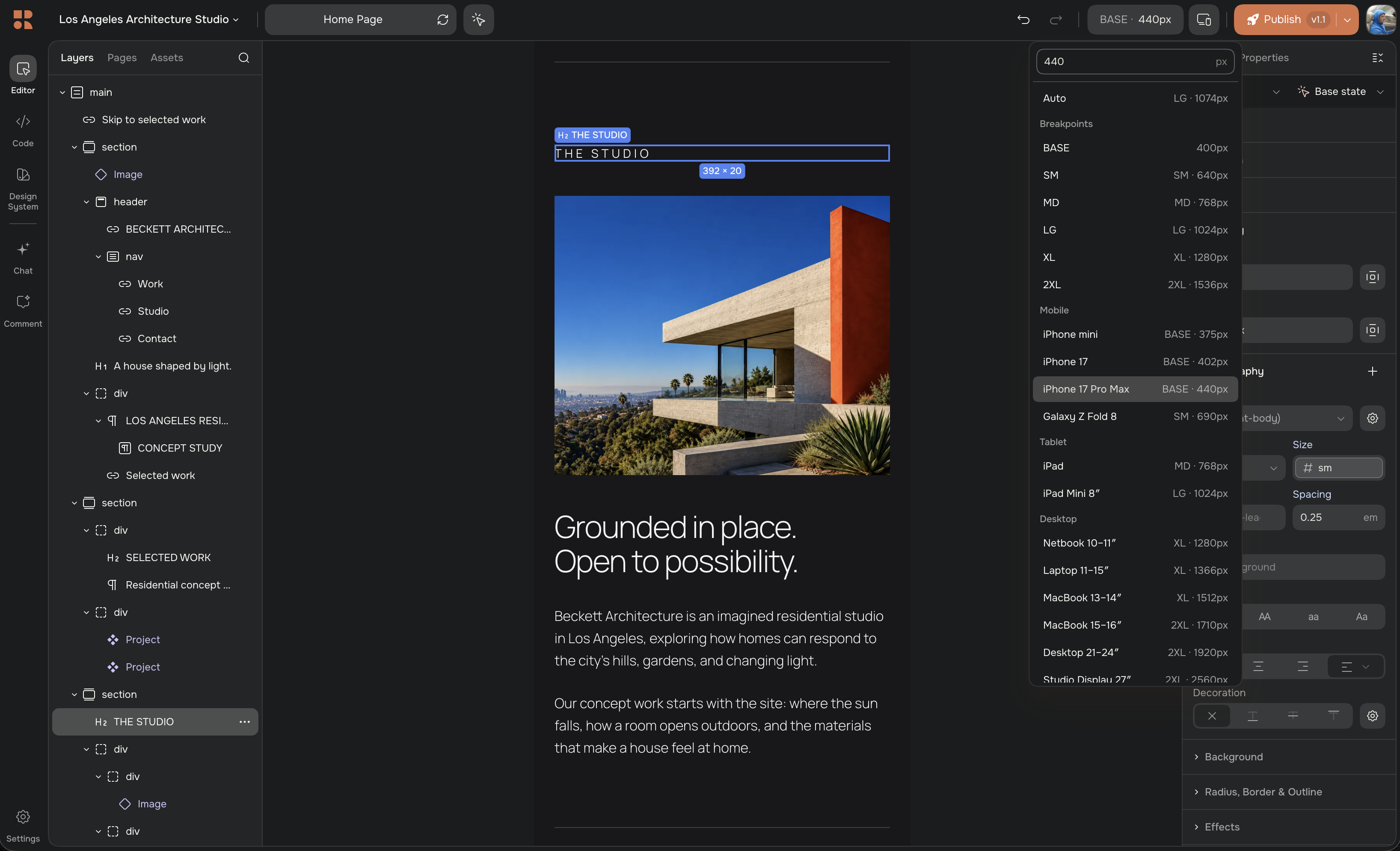Refresh the Home Page preview
The width and height of the screenshot is (1400, 851).
coord(442,19)
